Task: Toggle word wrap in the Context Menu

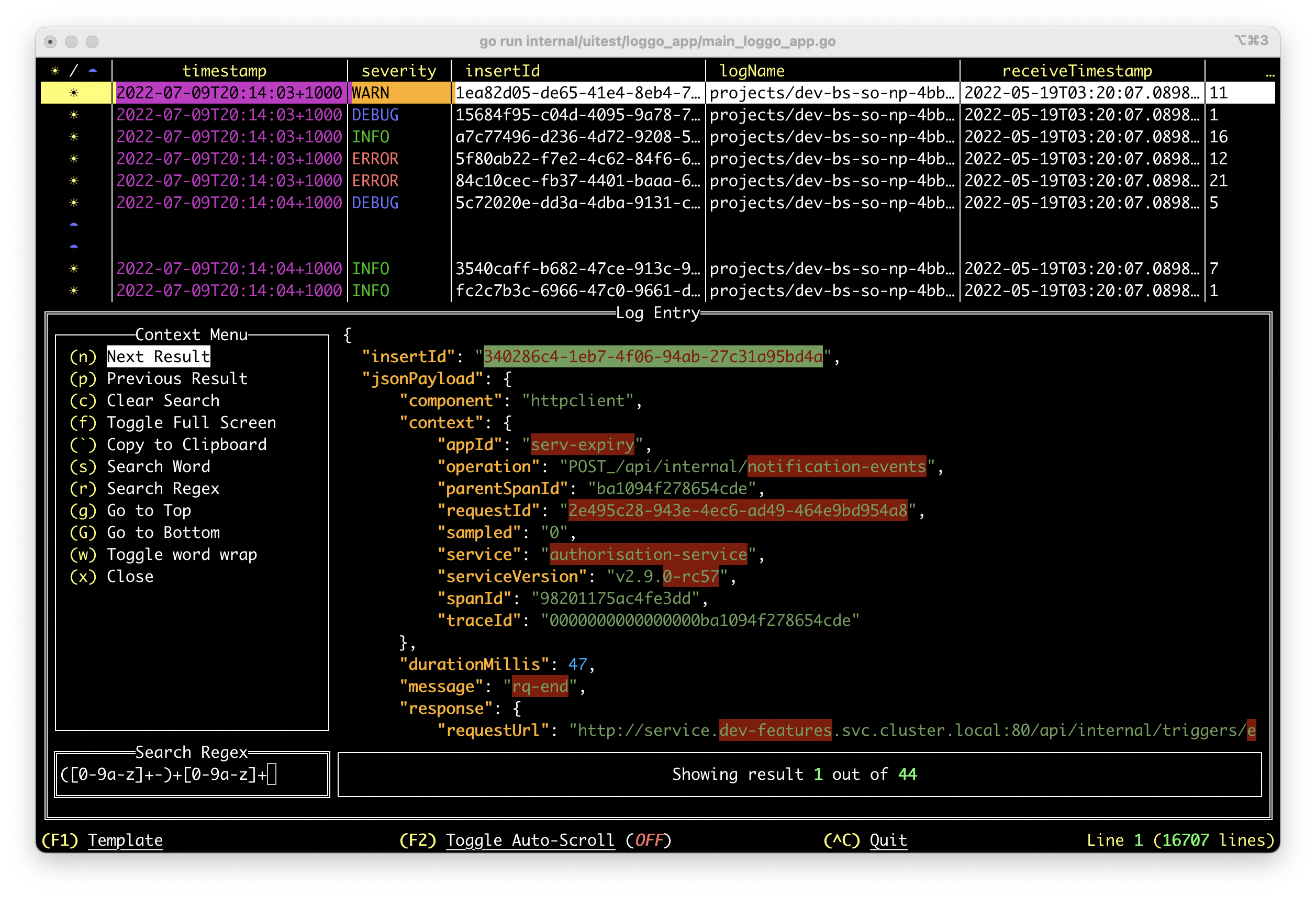Action: (181, 554)
